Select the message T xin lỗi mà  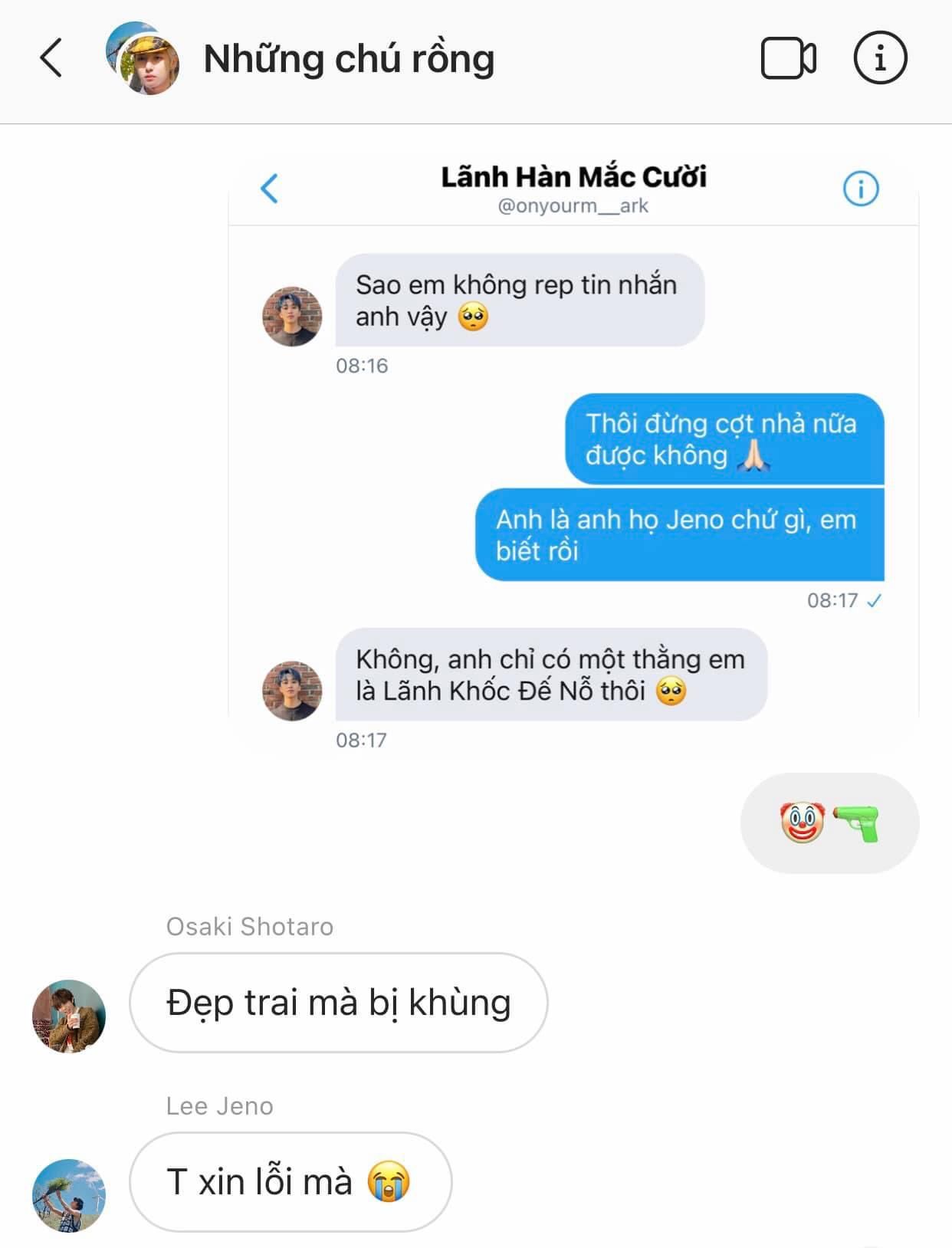pyautogui.click(x=291, y=1182)
